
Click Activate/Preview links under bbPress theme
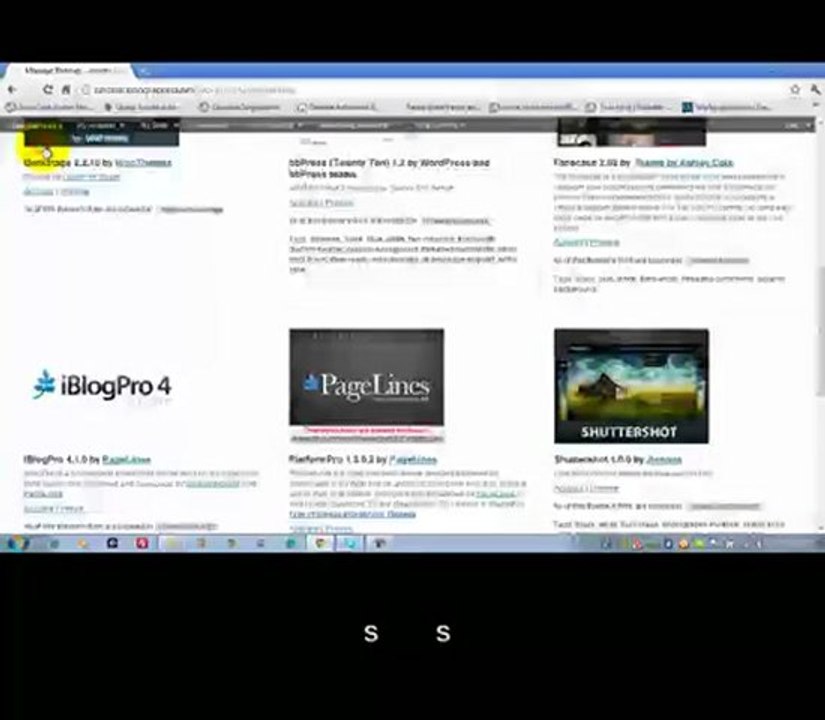(321, 203)
